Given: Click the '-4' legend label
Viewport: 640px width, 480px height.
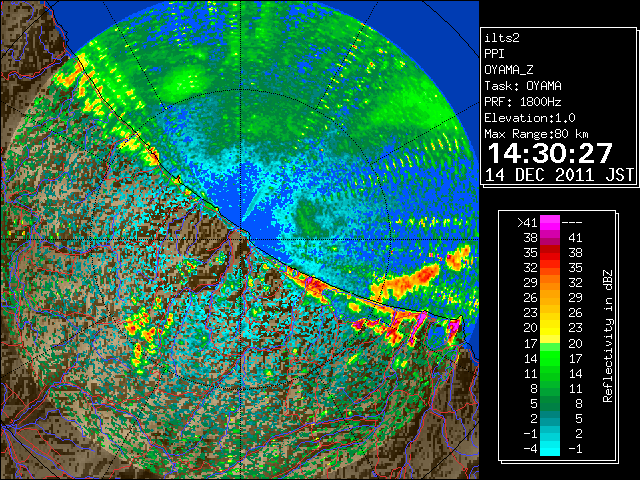Looking at the screenshot, I should pyautogui.click(x=530, y=449).
